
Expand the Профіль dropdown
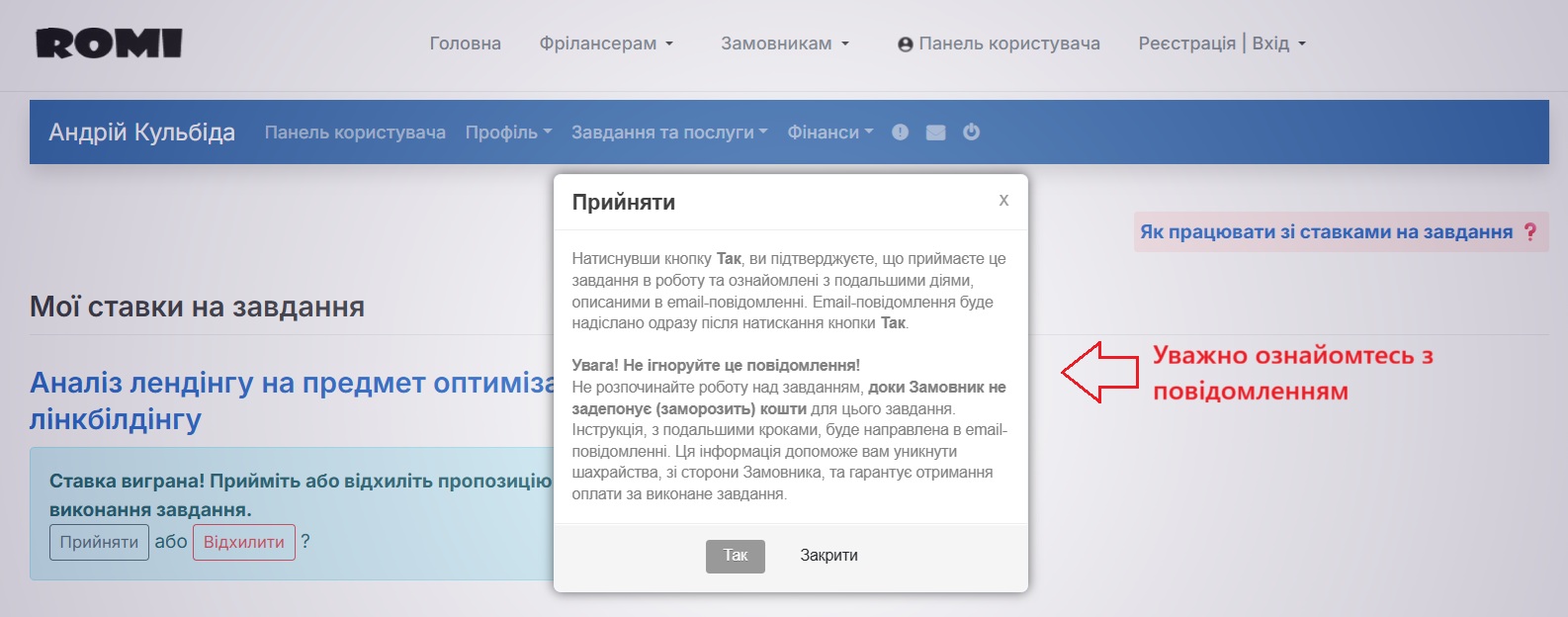click(508, 132)
